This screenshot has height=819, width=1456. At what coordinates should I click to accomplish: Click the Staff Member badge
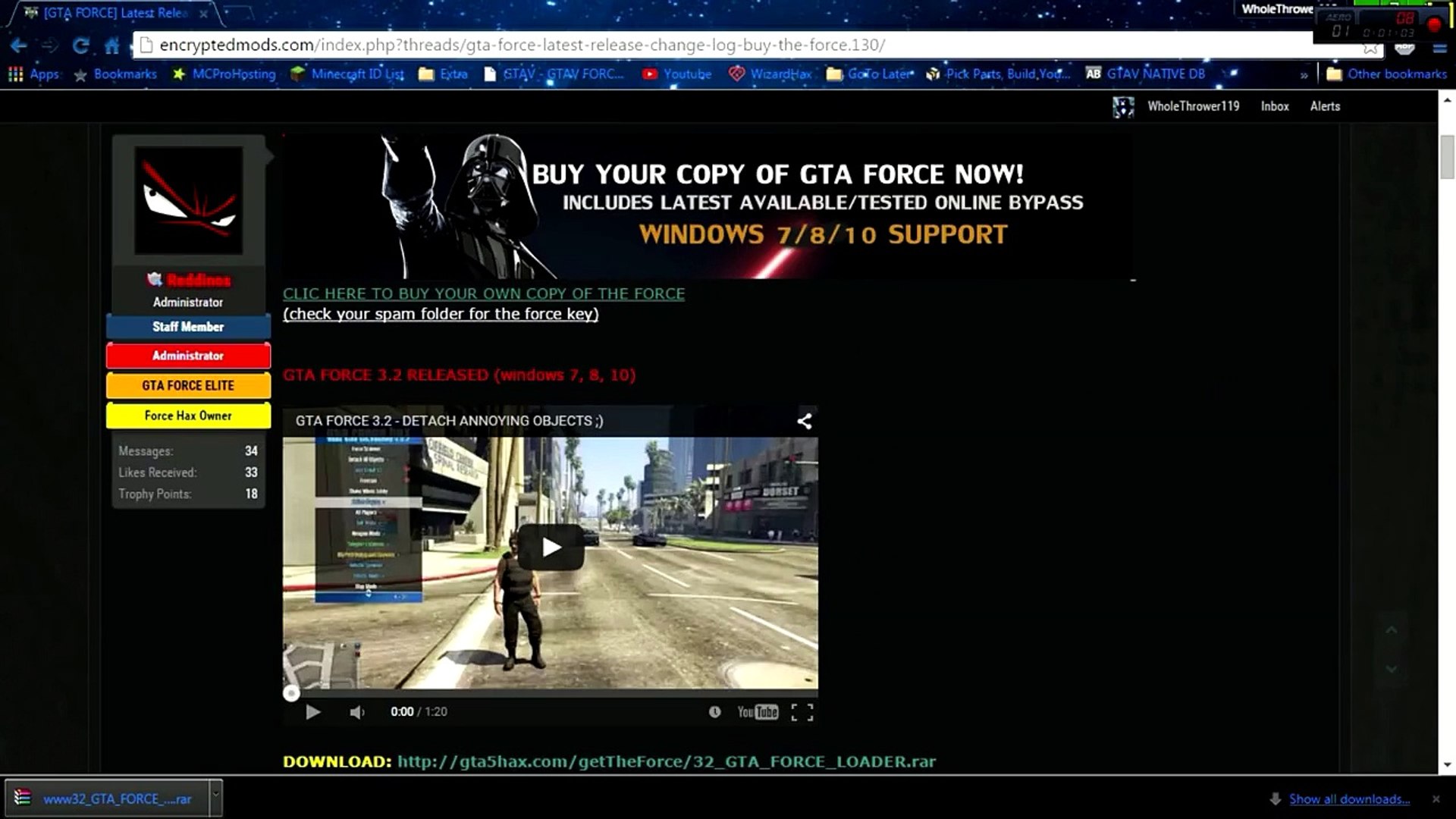coord(188,327)
